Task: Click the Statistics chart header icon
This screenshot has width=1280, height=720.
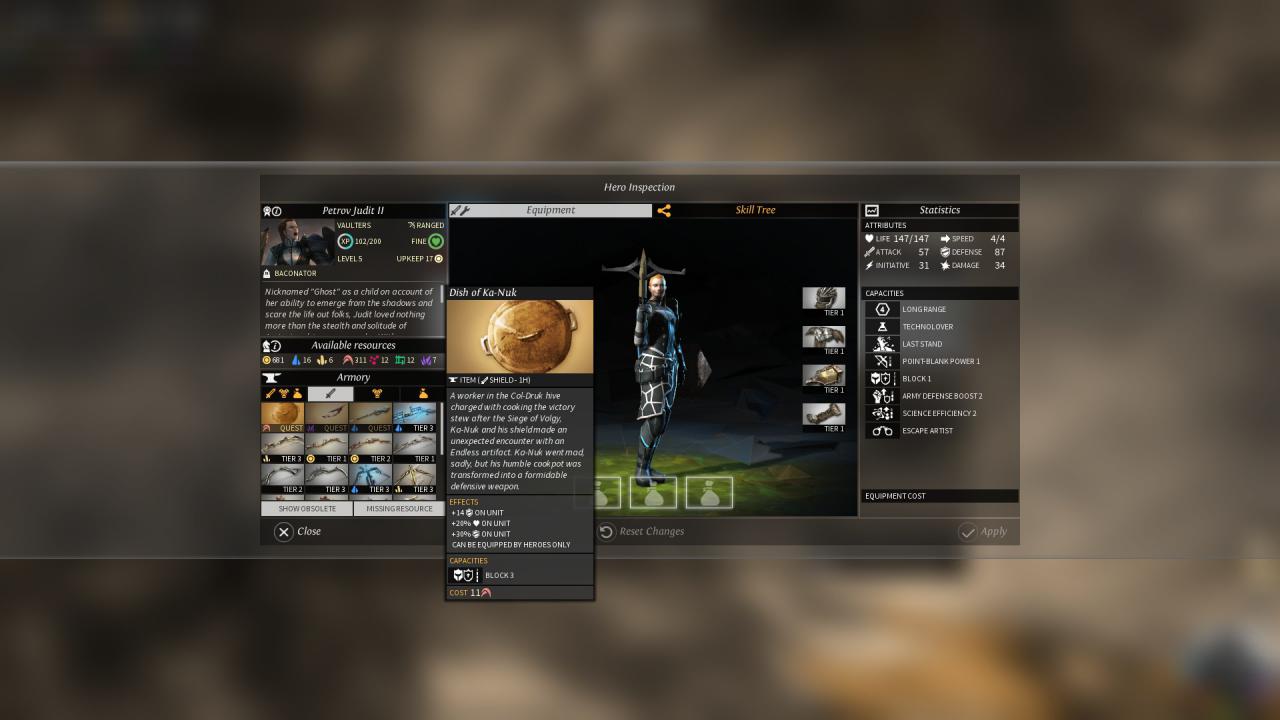Action: 872,211
